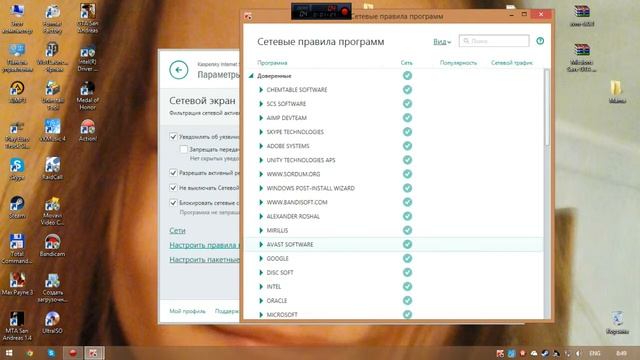640x360 pixels.
Task: Open the 'Мой профиль' link
Action: tap(187, 311)
